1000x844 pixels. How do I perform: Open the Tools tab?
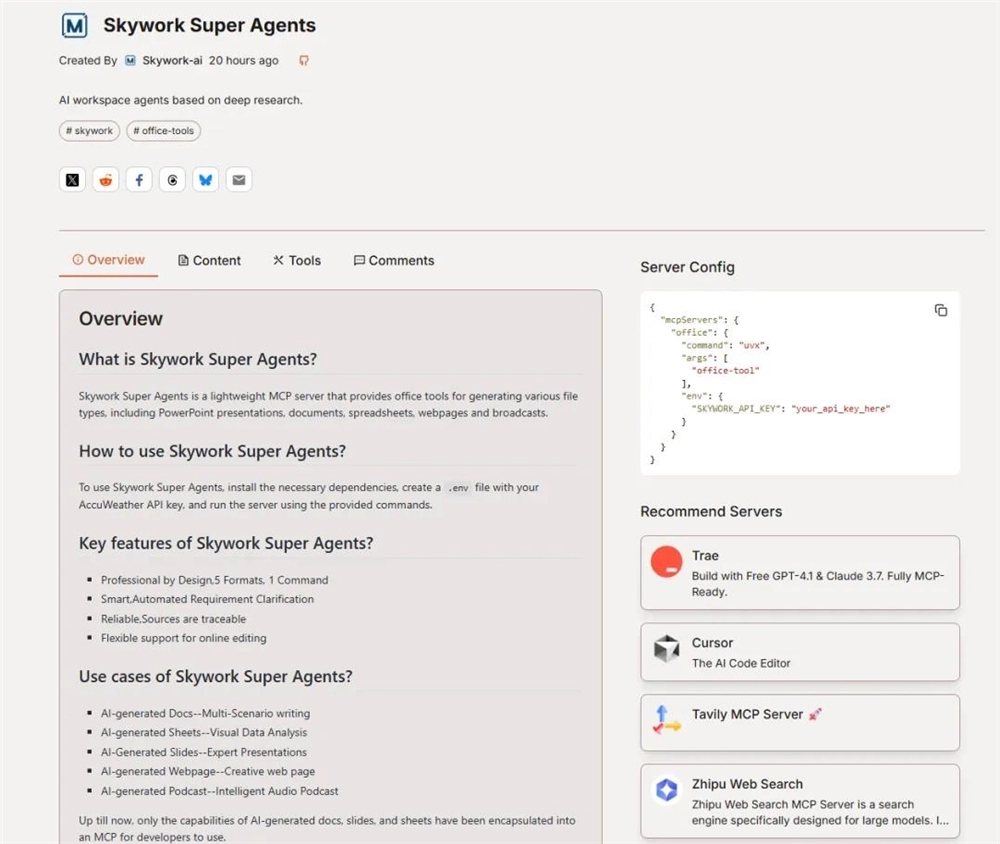click(x=297, y=261)
